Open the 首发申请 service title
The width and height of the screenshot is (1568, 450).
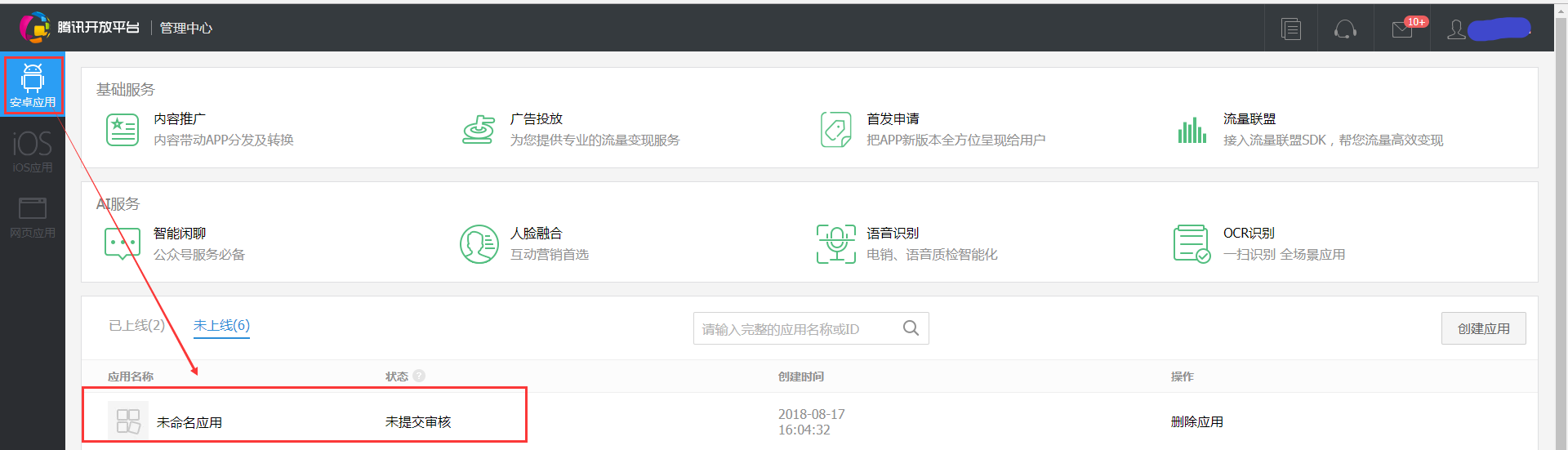point(893,119)
